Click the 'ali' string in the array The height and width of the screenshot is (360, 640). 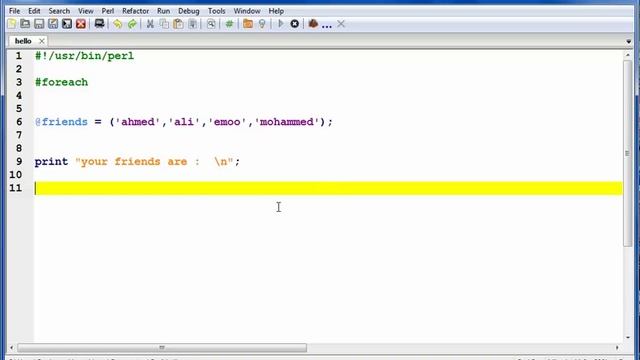tap(184, 122)
